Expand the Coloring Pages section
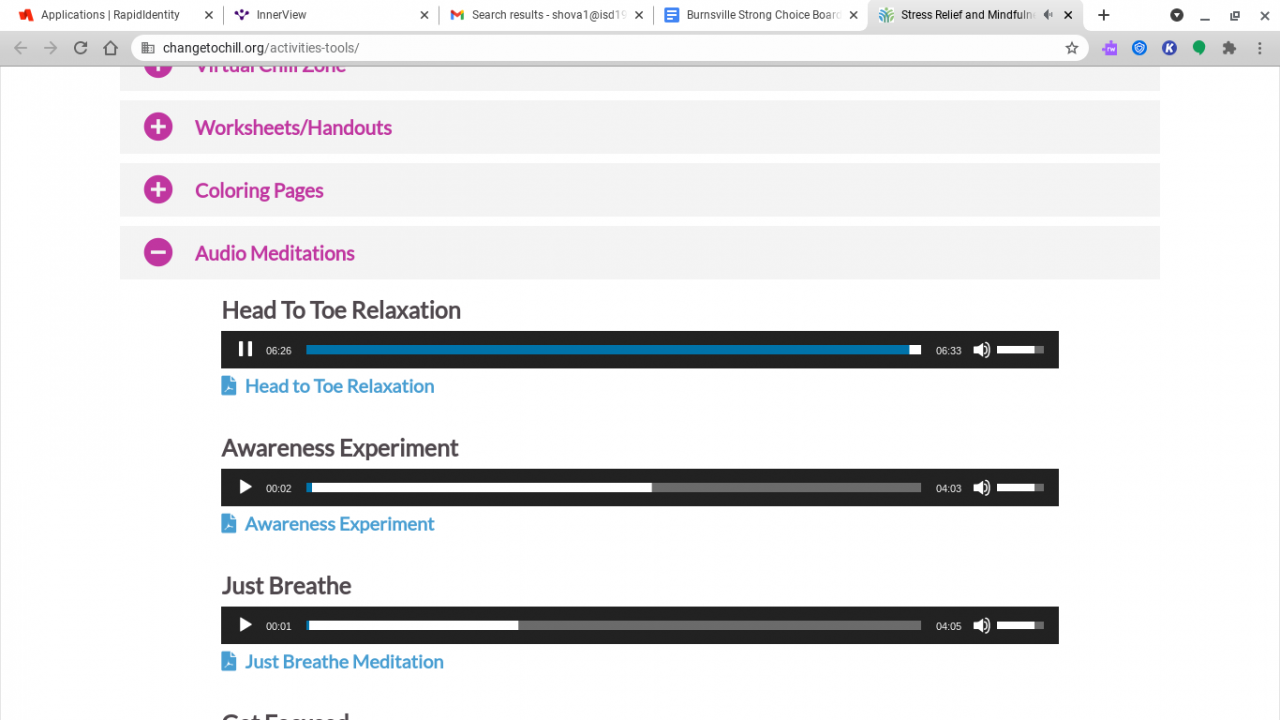 640,190
